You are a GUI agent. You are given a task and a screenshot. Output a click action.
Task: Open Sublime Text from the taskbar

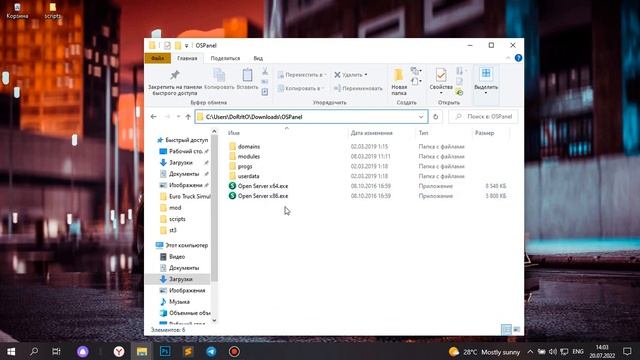click(x=188, y=351)
